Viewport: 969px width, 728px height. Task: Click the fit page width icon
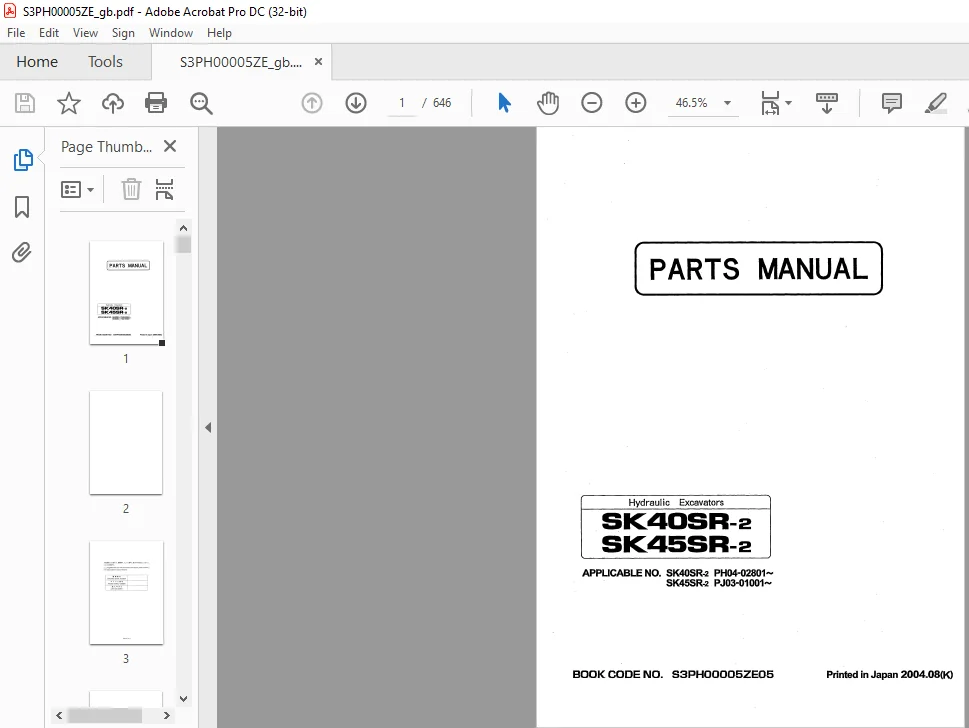coord(770,103)
